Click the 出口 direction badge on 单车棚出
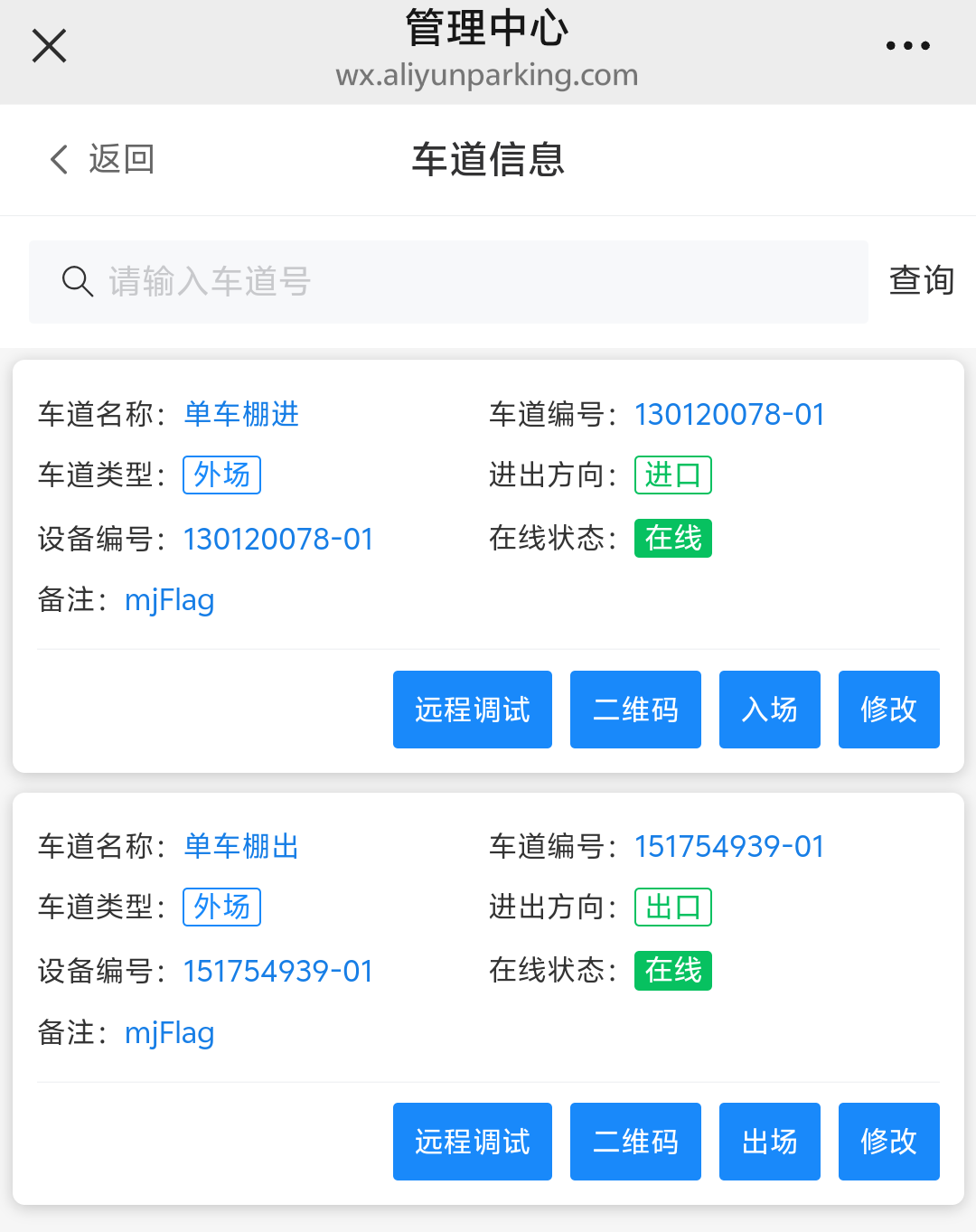Viewport: 976px width, 1232px height. [x=673, y=908]
